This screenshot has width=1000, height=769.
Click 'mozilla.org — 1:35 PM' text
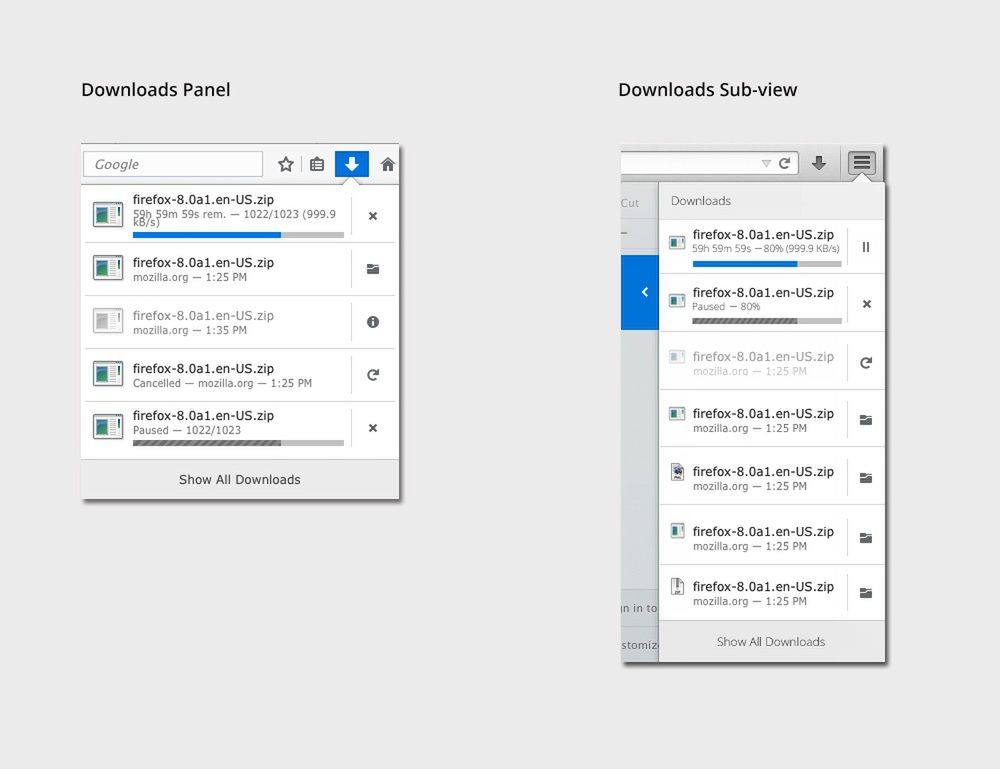tap(189, 330)
